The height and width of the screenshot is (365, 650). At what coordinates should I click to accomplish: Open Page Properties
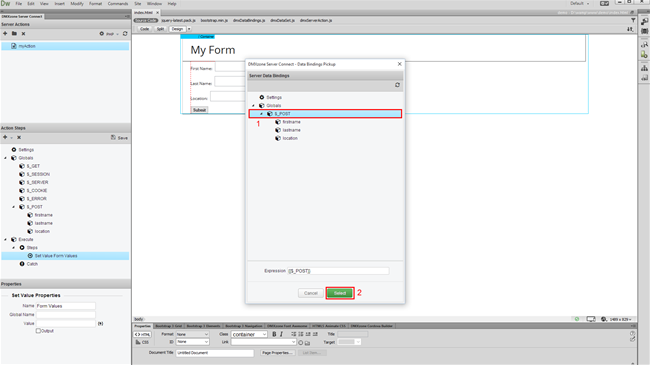[x=277, y=353]
